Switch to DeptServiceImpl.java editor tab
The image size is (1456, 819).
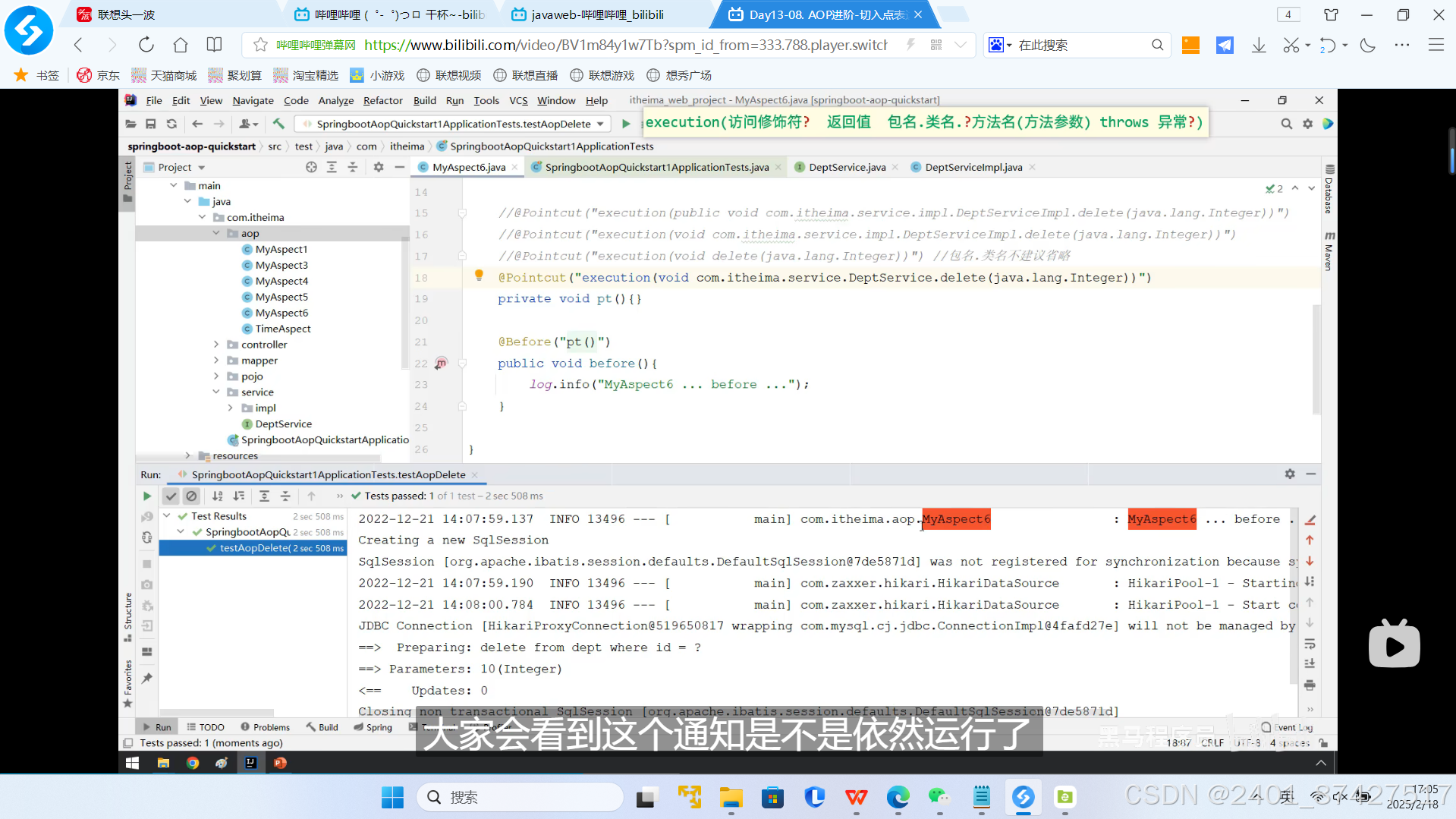point(973,167)
